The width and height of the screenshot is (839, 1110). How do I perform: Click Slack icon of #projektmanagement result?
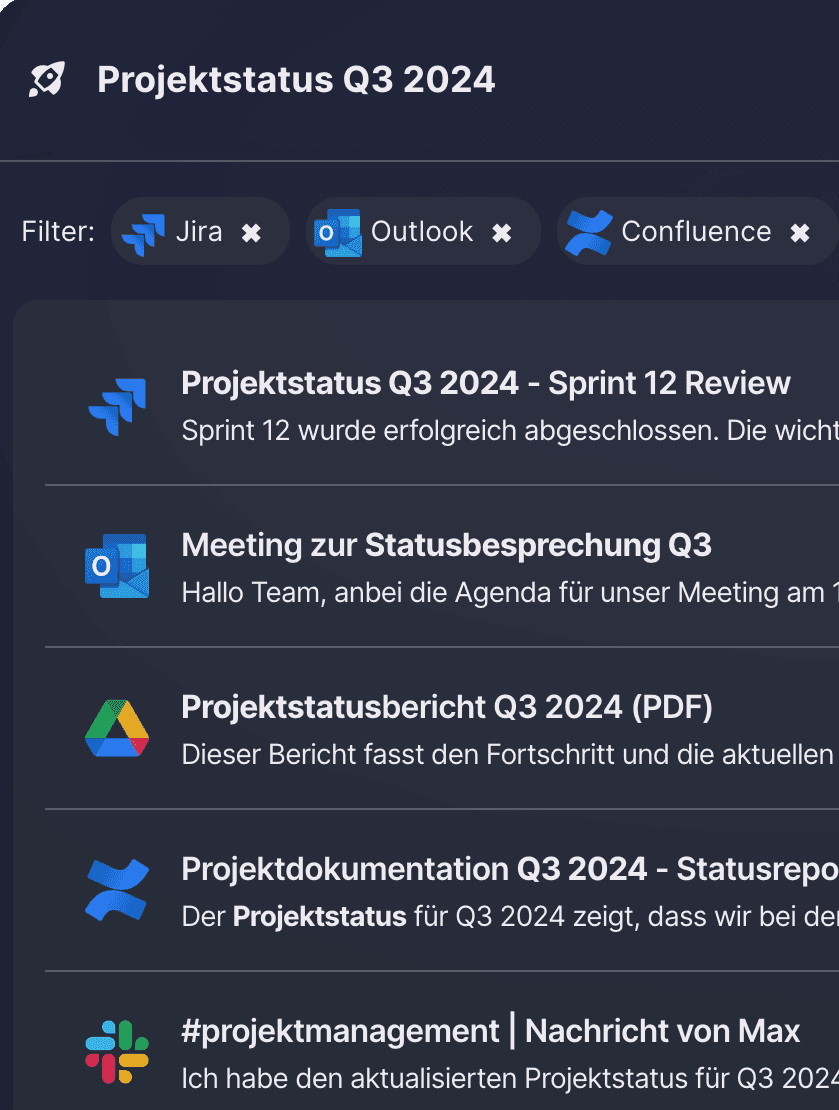pyautogui.click(x=117, y=1052)
